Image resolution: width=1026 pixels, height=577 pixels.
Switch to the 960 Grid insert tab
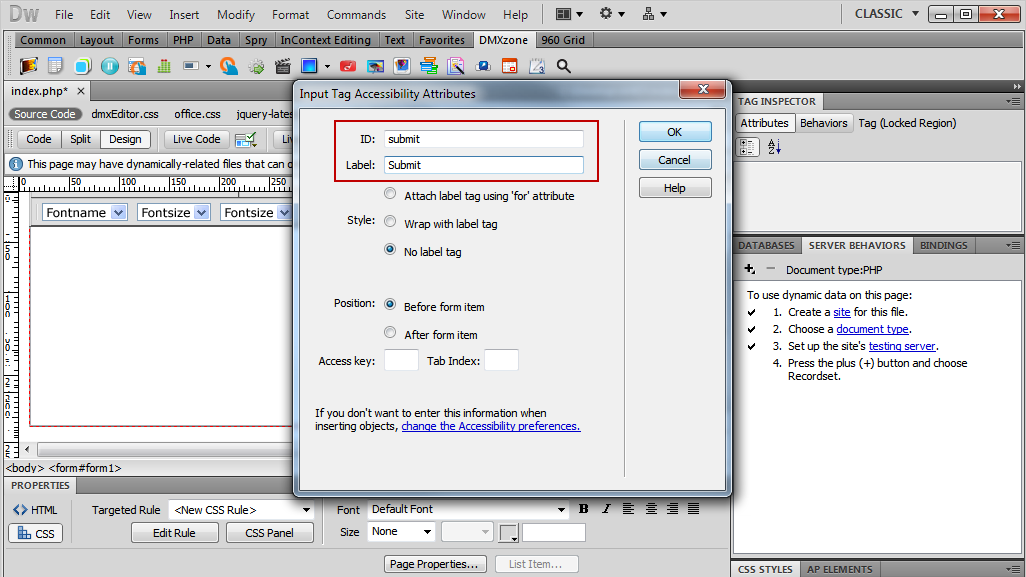click(563, 40)
